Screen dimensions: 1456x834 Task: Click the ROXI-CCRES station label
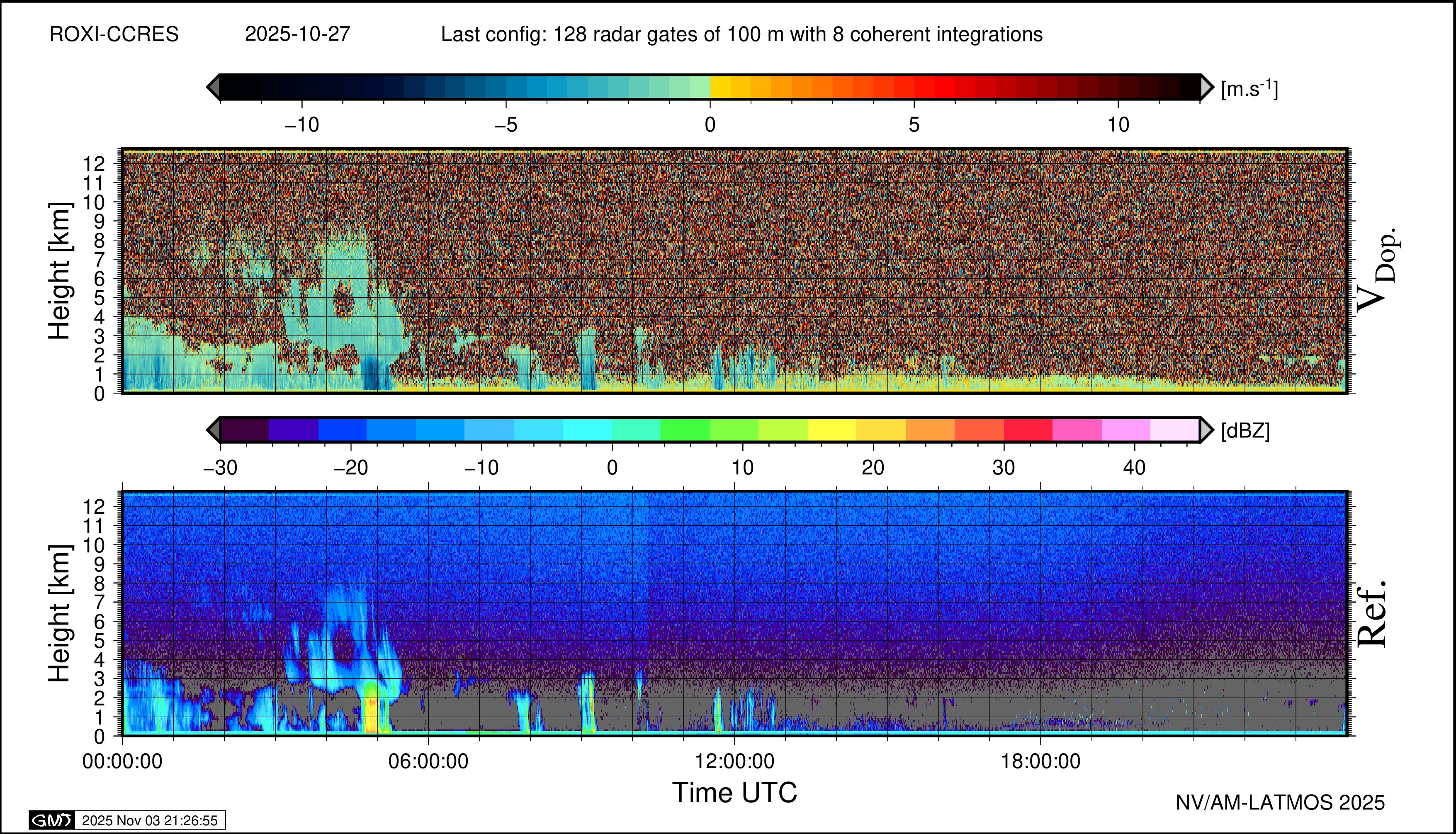click(x=114, y=34)
